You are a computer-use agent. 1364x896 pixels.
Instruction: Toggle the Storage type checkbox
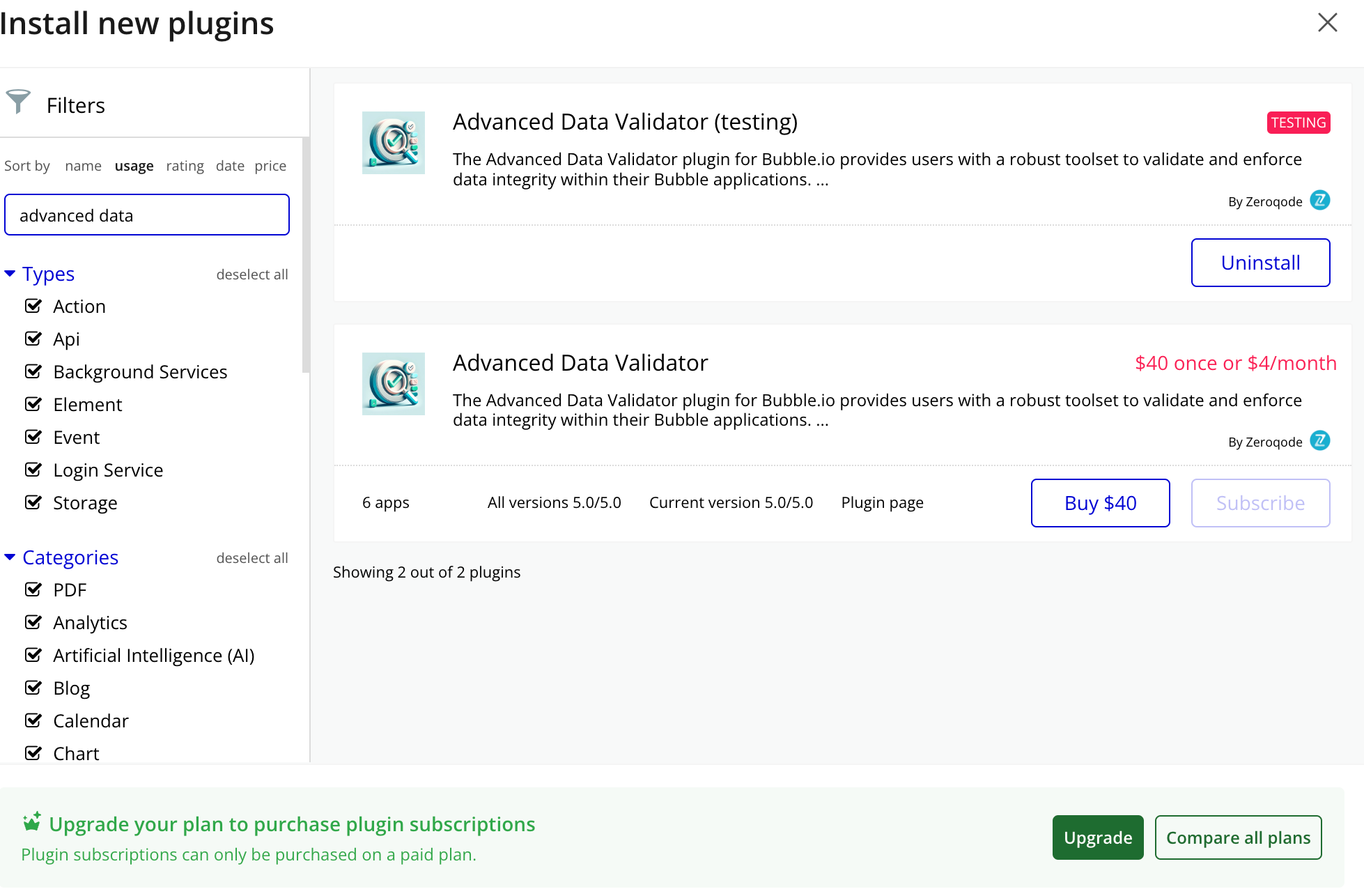(33, 502)
